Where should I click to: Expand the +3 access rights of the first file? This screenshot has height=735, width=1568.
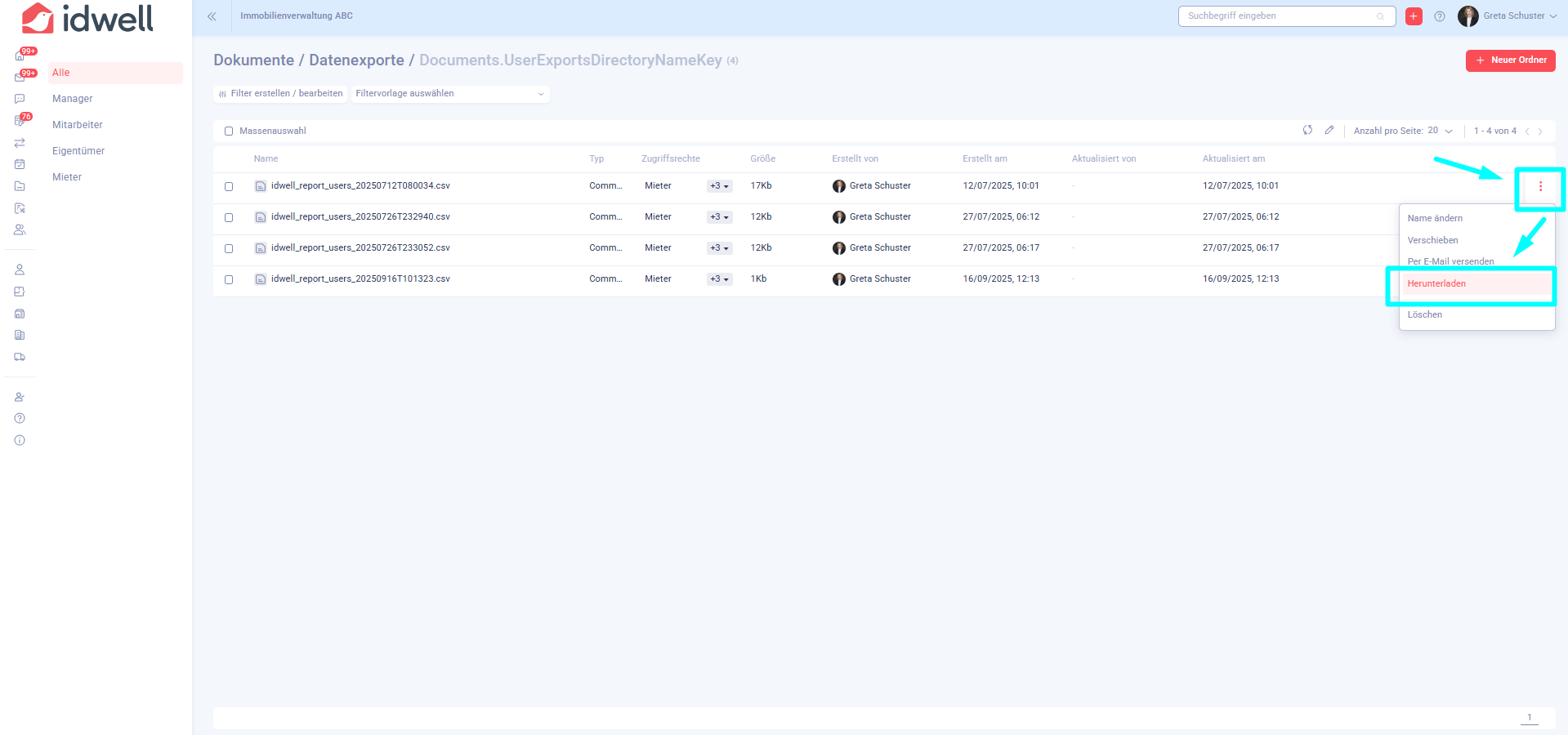coord(719,186)
